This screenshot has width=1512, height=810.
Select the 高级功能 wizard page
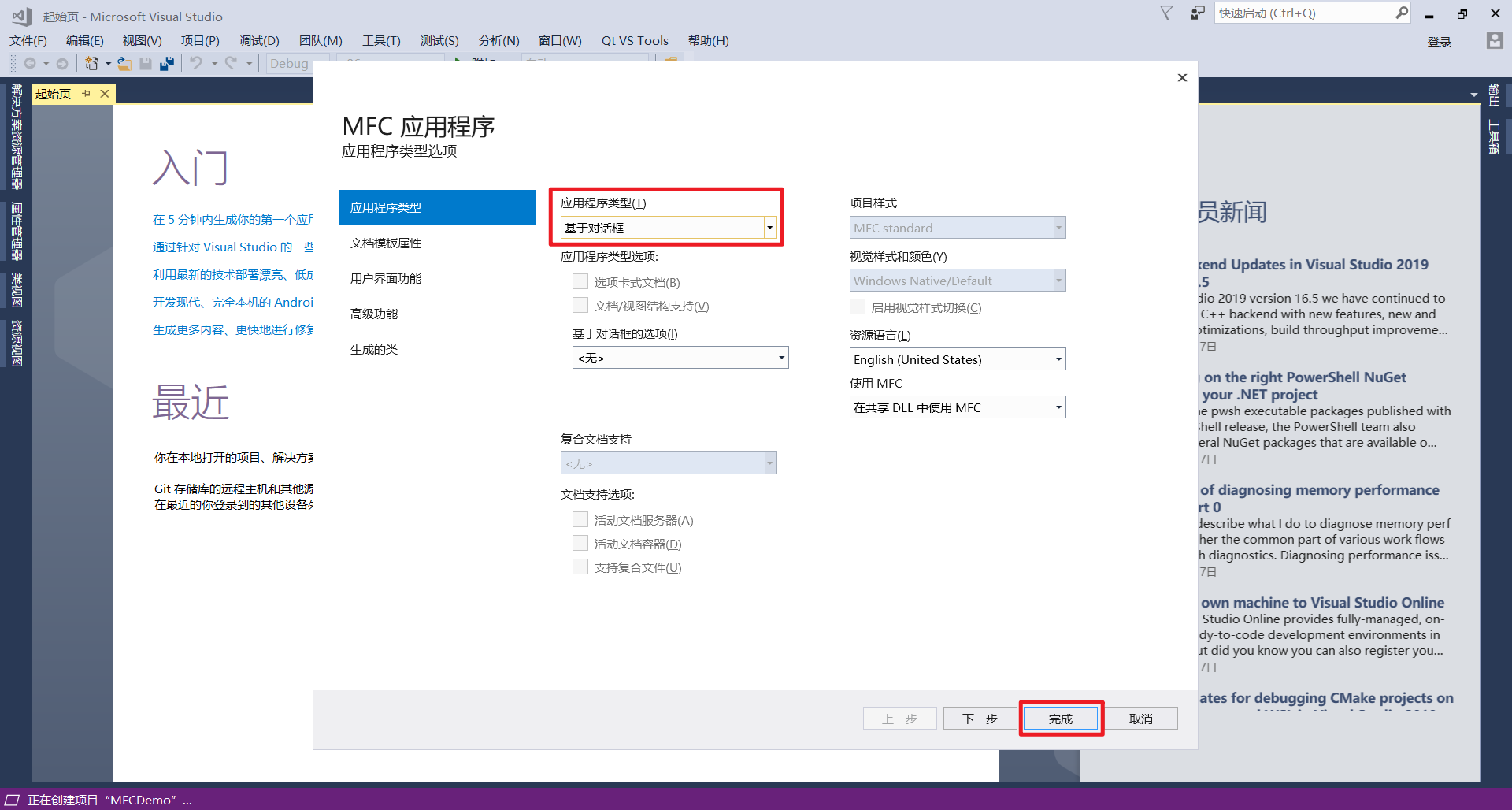(x=437, y=314)
